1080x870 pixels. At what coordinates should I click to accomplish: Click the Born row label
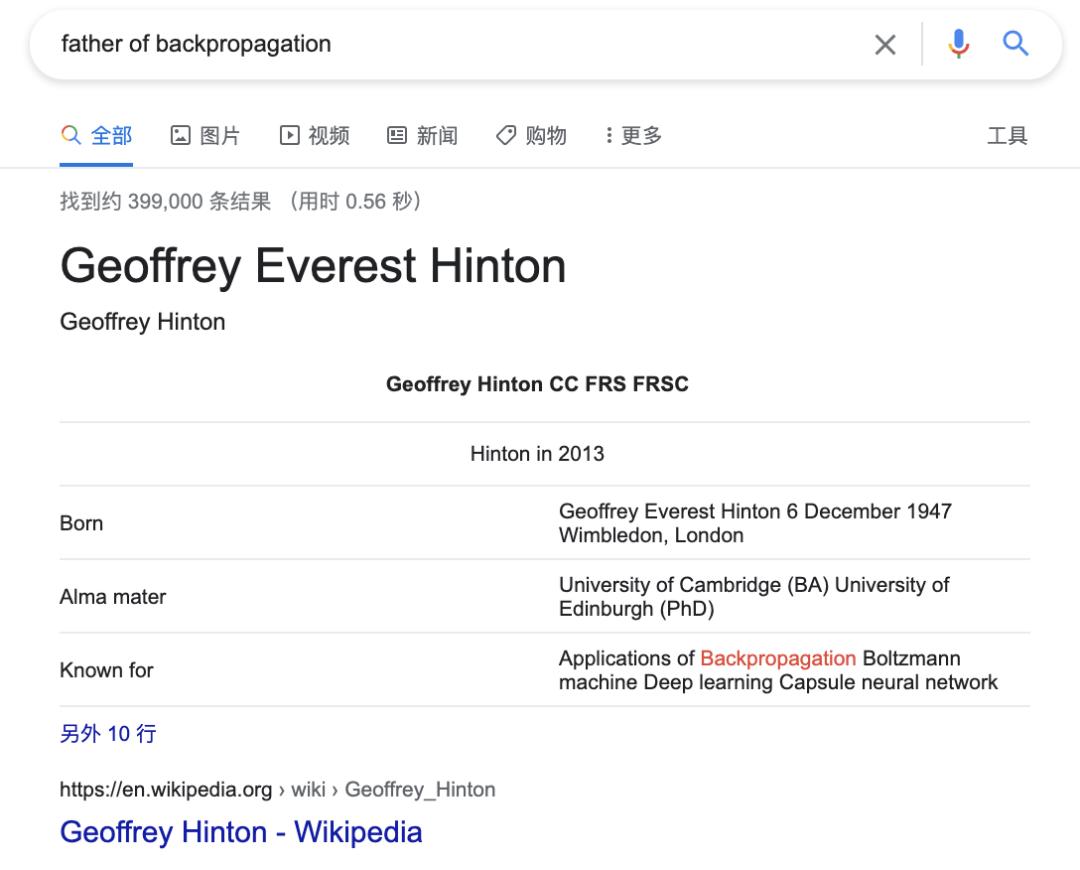(81, 523)
